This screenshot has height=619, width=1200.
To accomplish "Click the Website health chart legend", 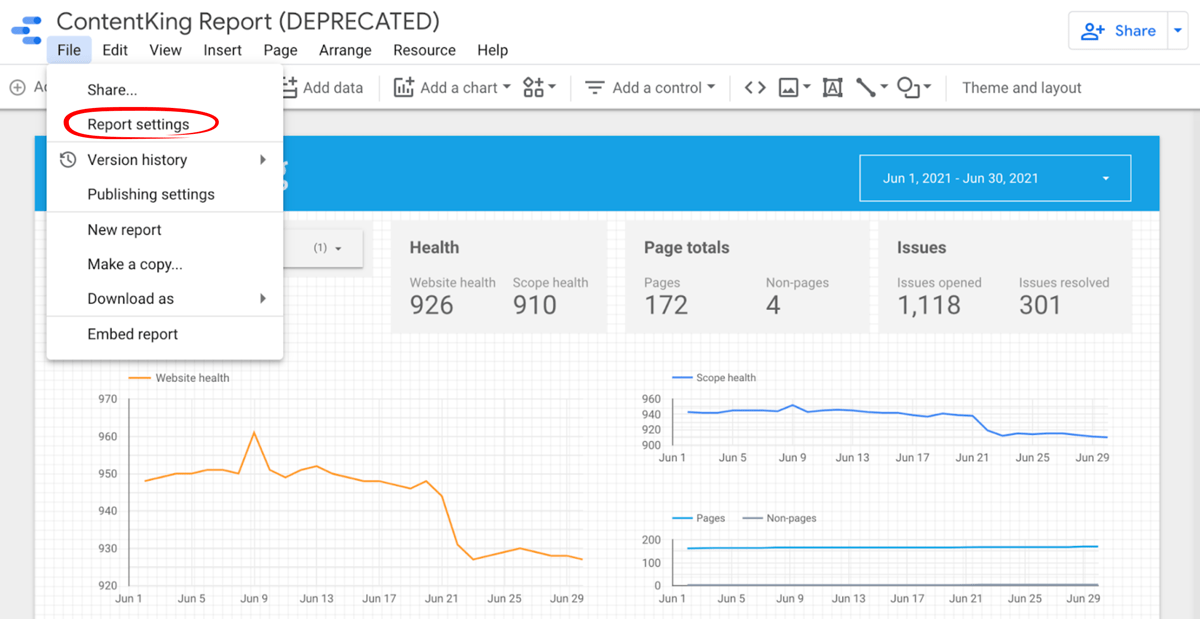I will point(179,378).
